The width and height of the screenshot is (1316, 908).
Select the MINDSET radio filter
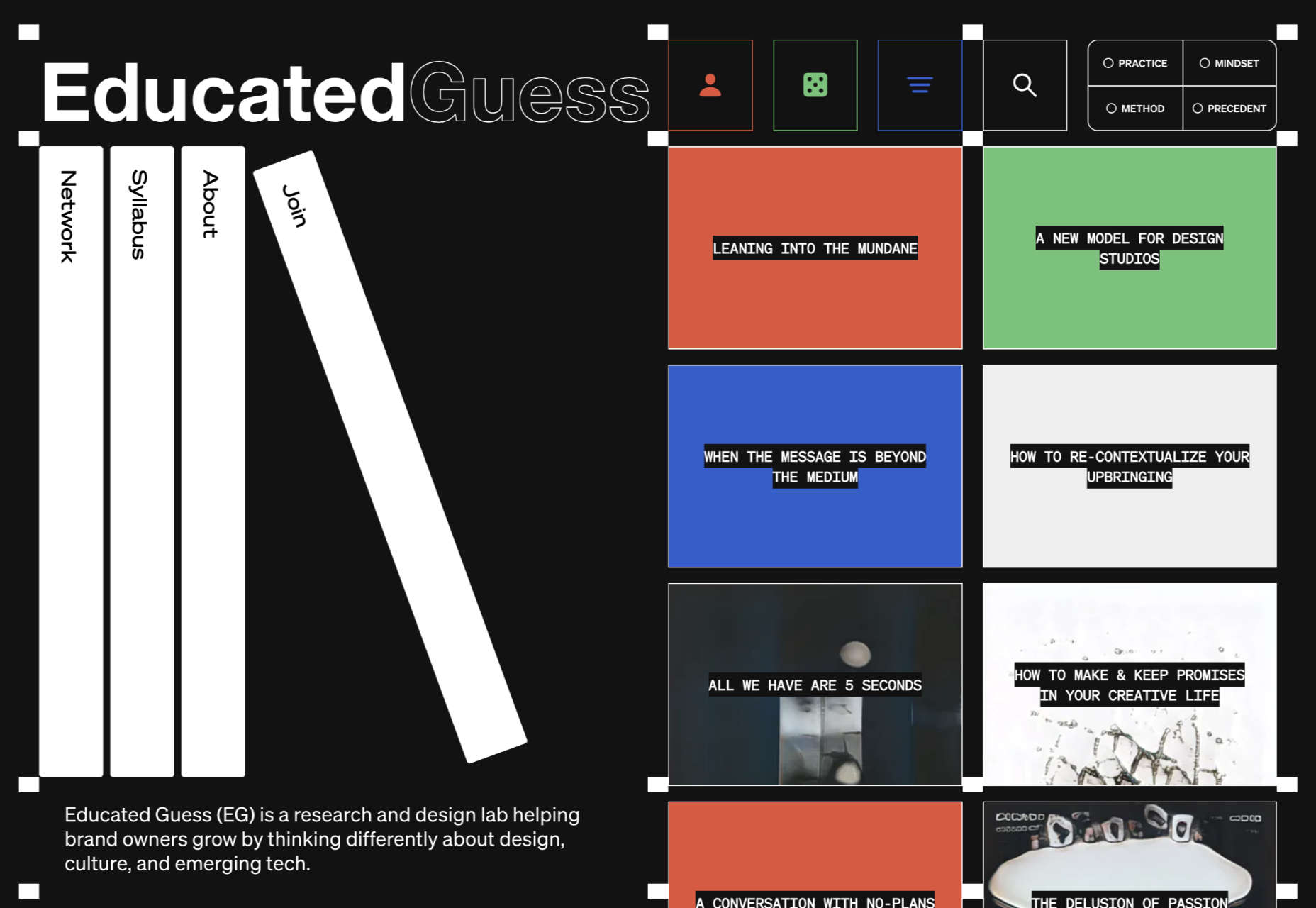[x=1229, y=63]
